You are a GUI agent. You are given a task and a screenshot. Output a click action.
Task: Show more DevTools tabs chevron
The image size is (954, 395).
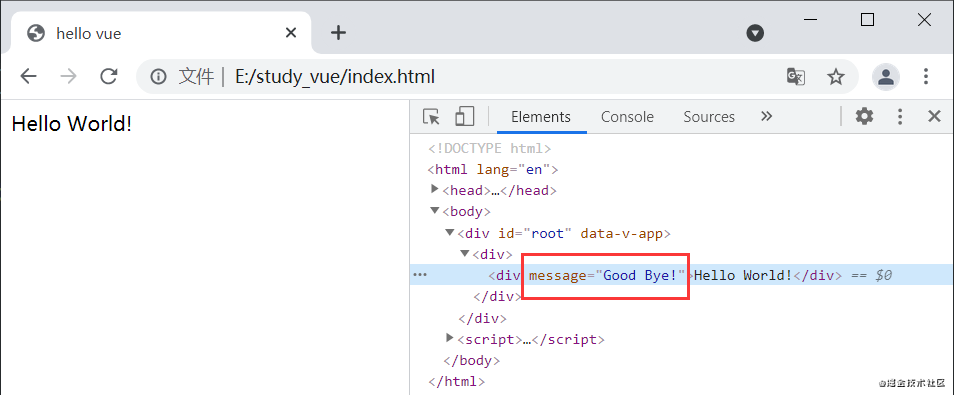pyautogui.click(x=767, y=116)
